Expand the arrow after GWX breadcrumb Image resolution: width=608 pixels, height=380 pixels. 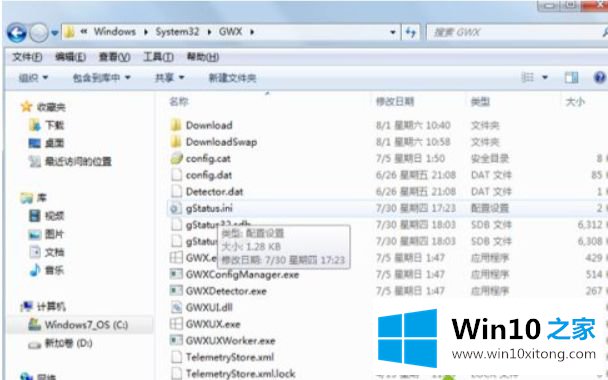252,32
